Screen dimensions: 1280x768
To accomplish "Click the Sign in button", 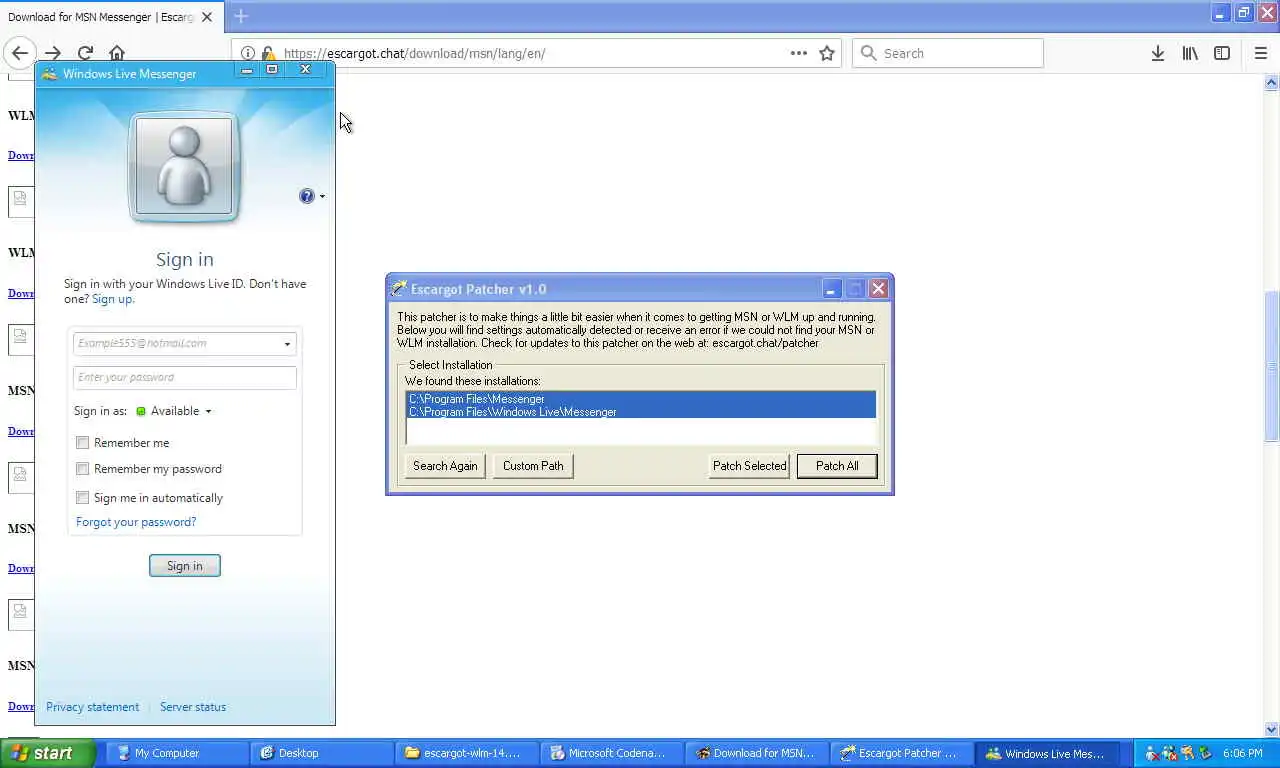I will point(185,566).
